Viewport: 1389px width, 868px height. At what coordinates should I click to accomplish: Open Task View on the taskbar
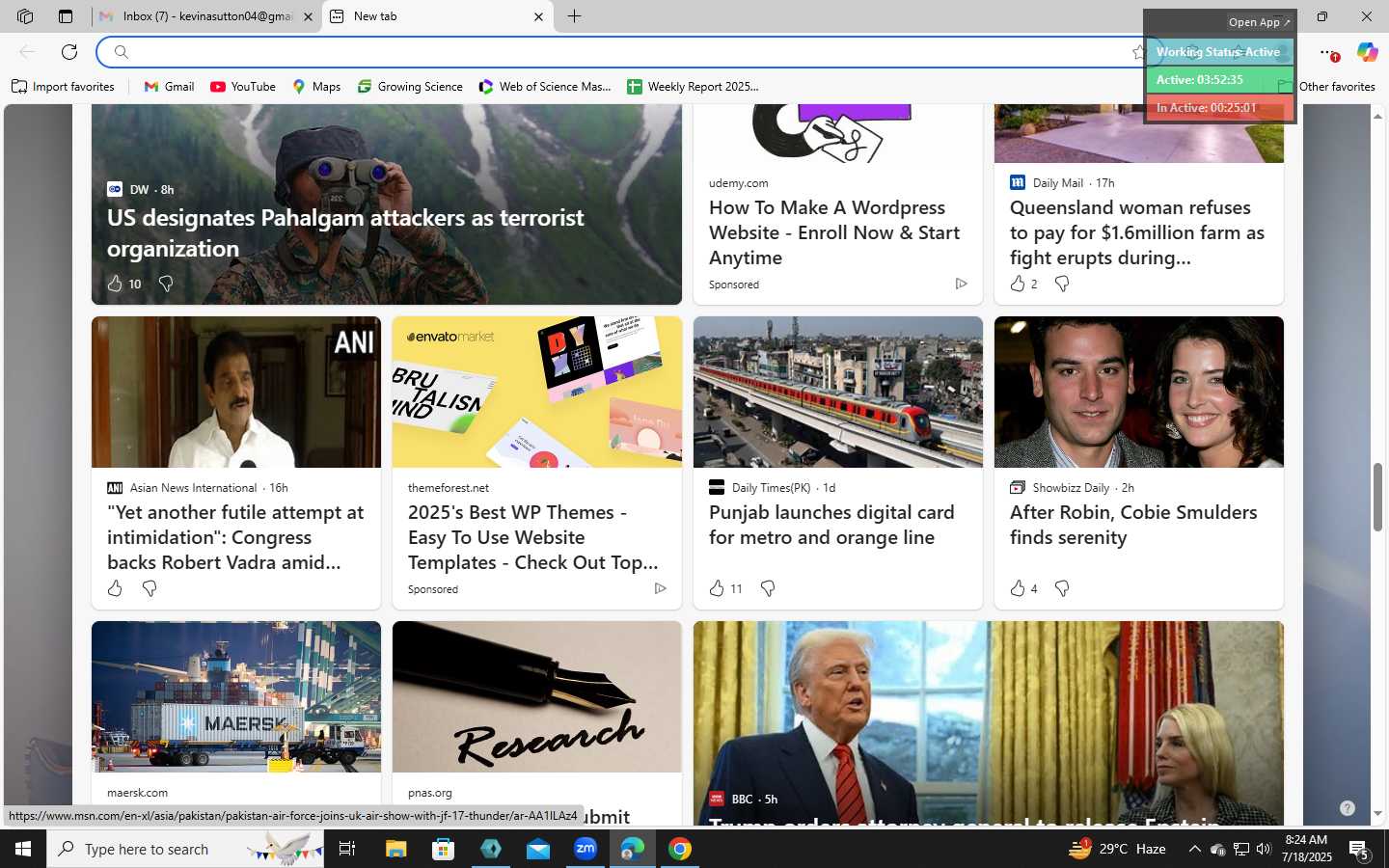347,849
